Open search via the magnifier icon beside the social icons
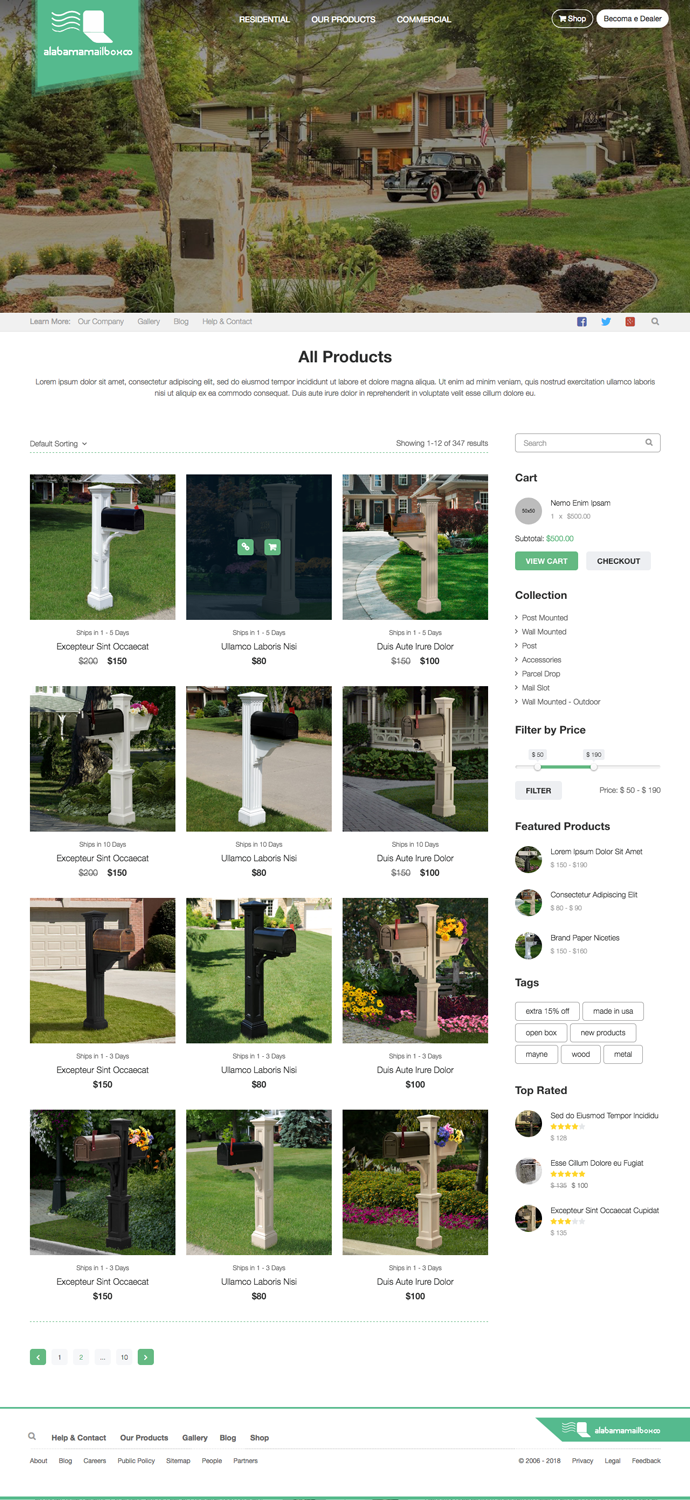This screenshot has width=690, height=1500. [656, 322]
